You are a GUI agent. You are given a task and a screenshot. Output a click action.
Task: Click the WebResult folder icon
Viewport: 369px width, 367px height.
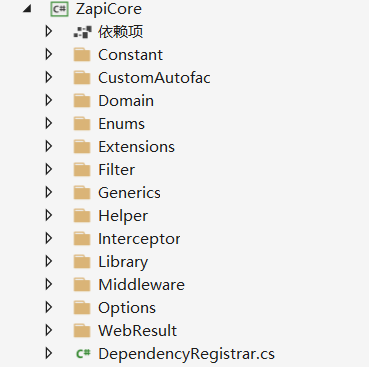pos(82,331)
